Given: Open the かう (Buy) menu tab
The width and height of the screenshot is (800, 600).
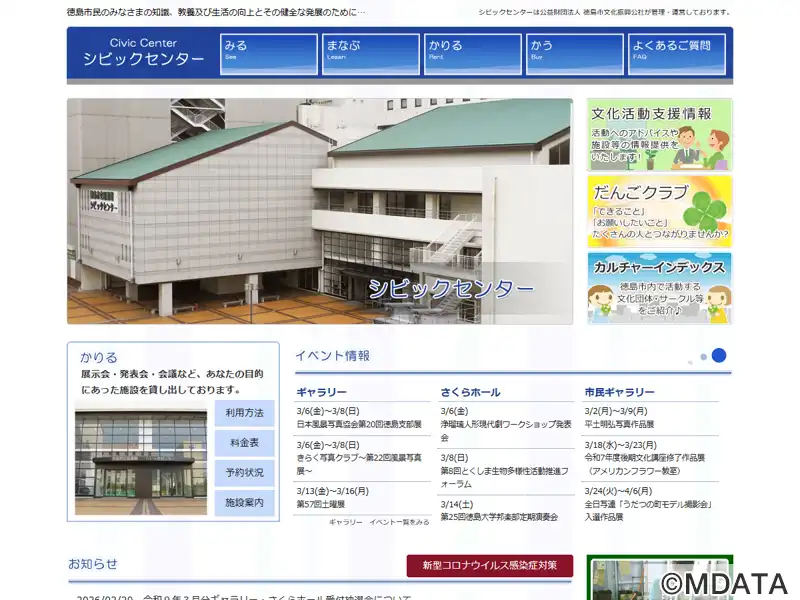Looking at the screenshot, I should (575, 54).
